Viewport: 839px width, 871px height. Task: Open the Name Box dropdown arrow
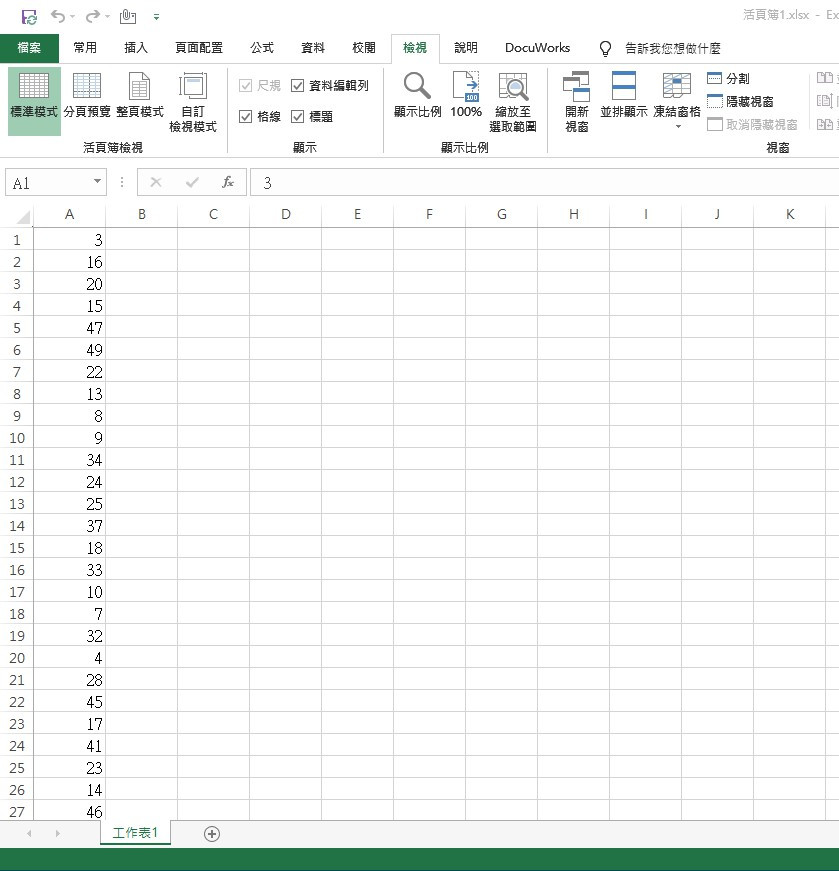(x=97, y=182)
